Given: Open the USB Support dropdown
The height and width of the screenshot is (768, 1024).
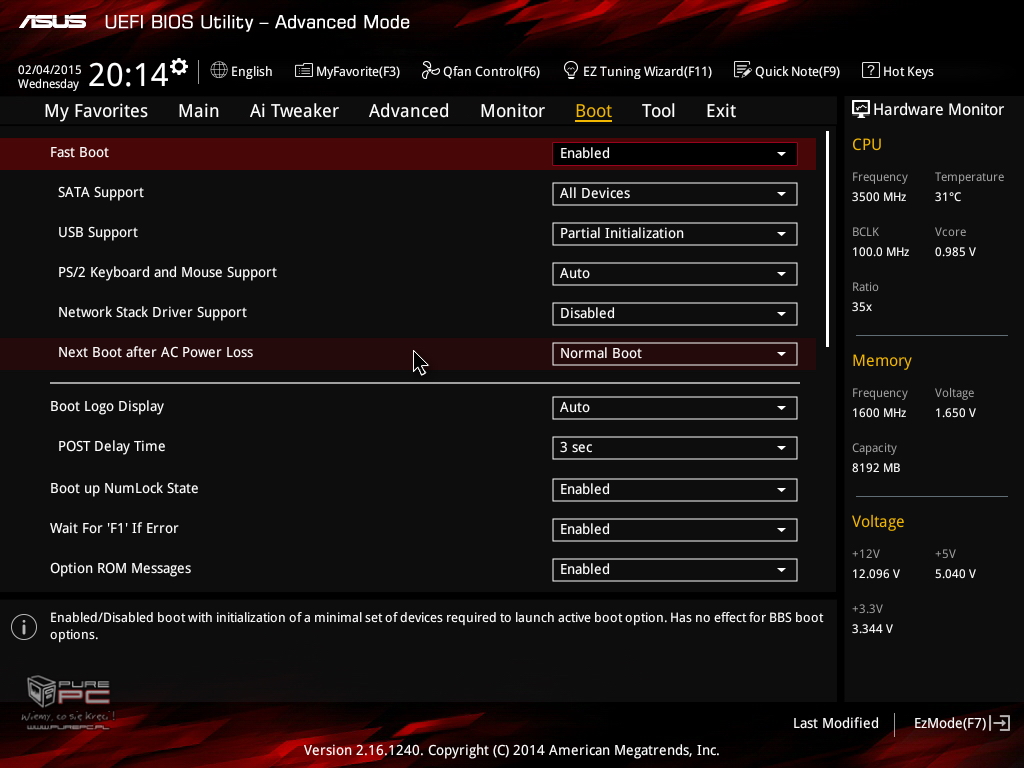Looking at the screenshot, I should point(674,234).
